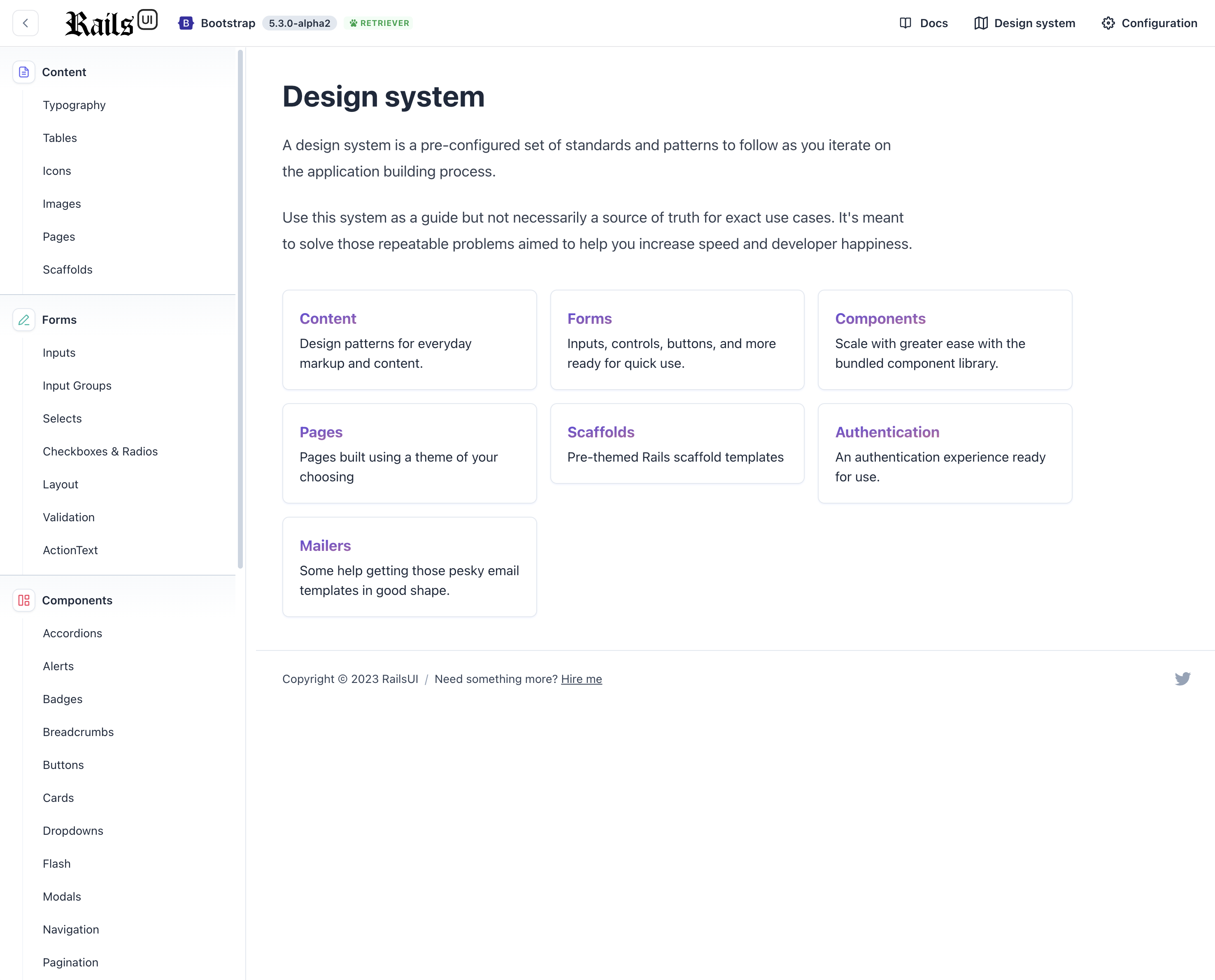Click the Forms sidebar icon
The width and height of the screenshot is (1215, 980).
[23, 319]
